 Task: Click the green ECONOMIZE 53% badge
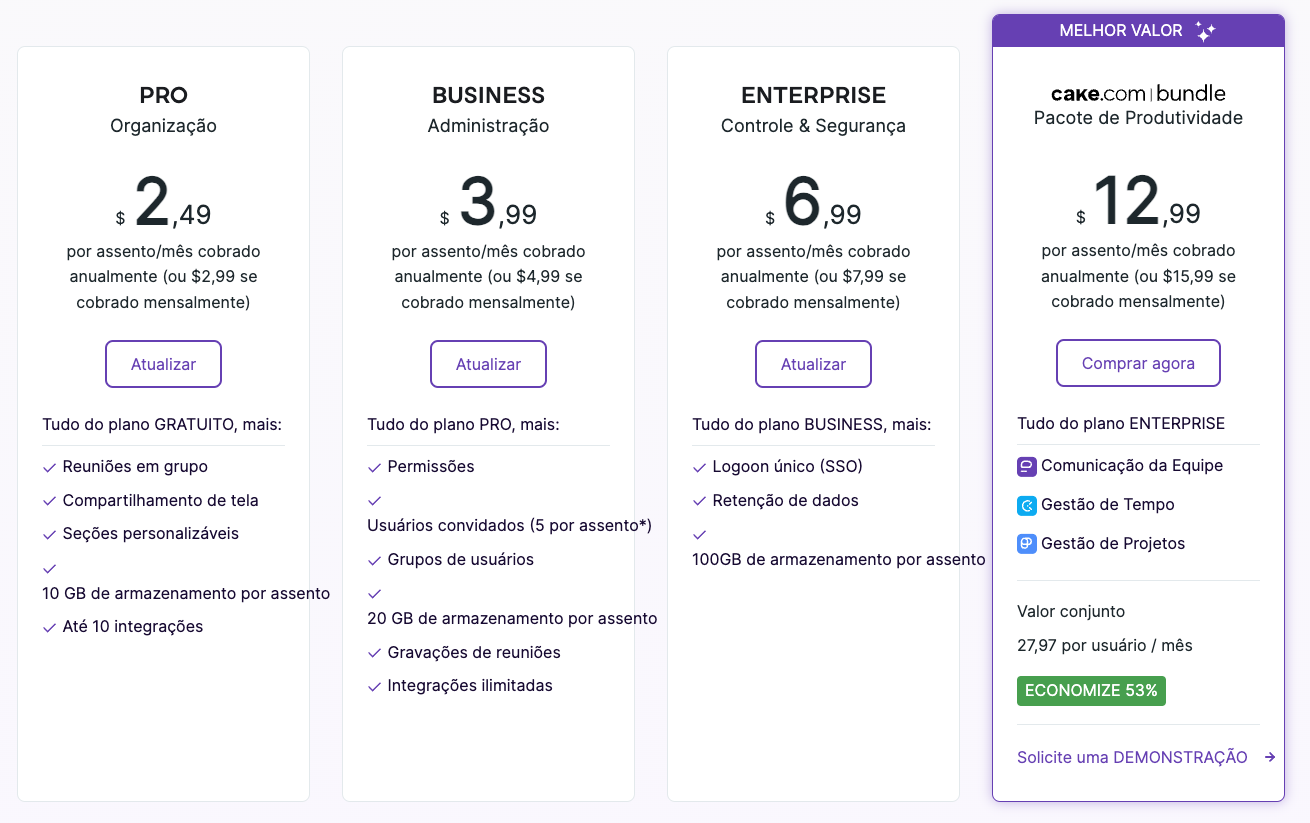pos(1091,691)
